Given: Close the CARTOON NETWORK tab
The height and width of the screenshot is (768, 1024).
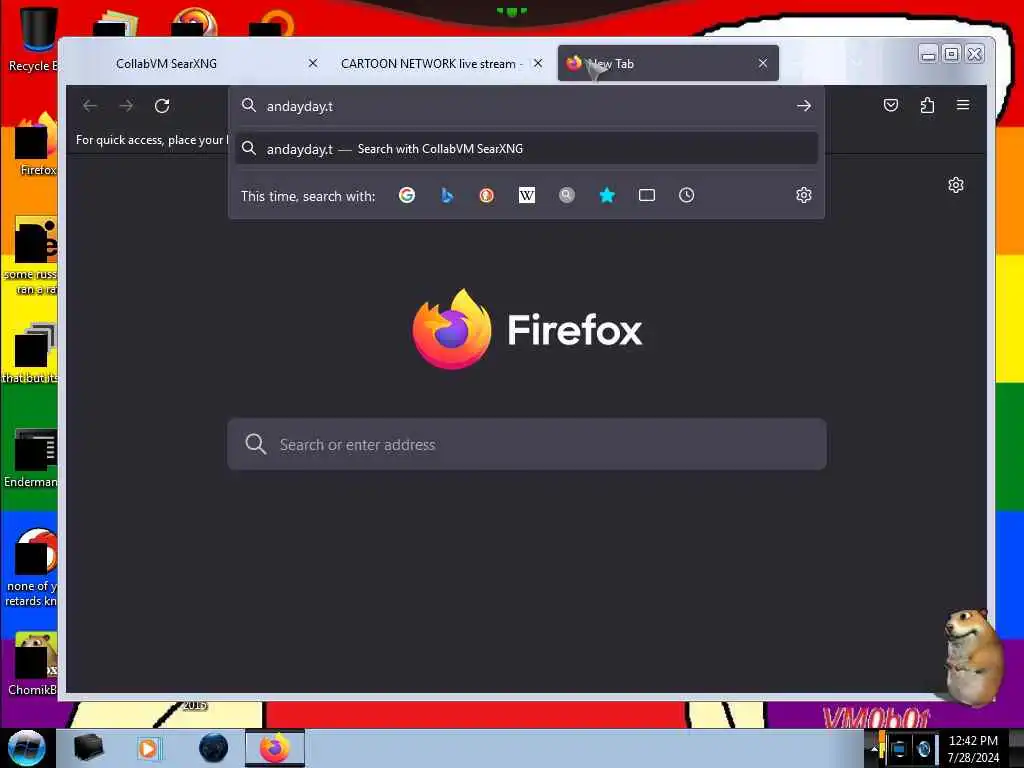Looking at the screenshot, I should [x=538, y=63].
